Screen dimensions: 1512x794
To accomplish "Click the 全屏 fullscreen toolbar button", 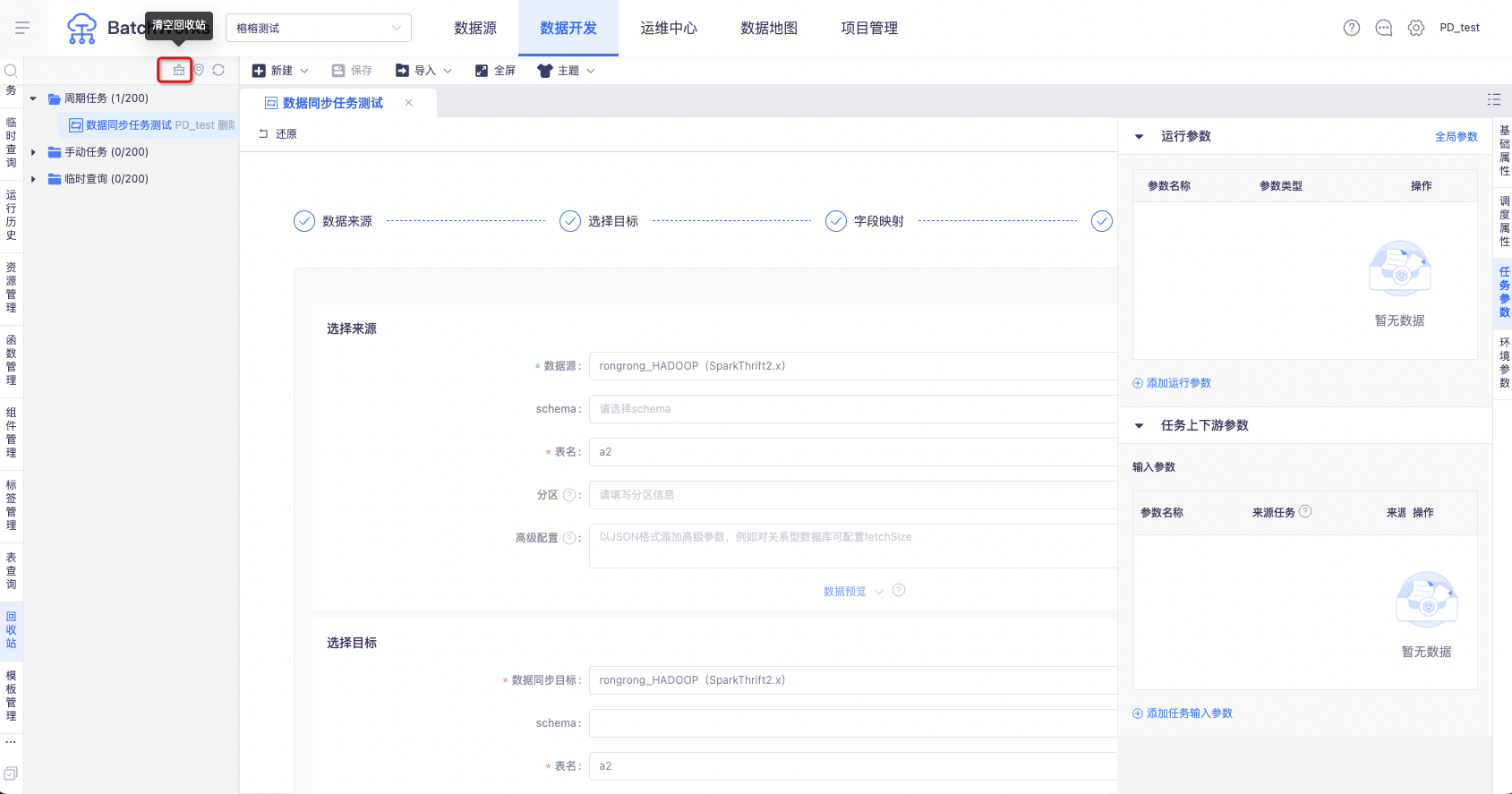I will (x=495, y=71).
